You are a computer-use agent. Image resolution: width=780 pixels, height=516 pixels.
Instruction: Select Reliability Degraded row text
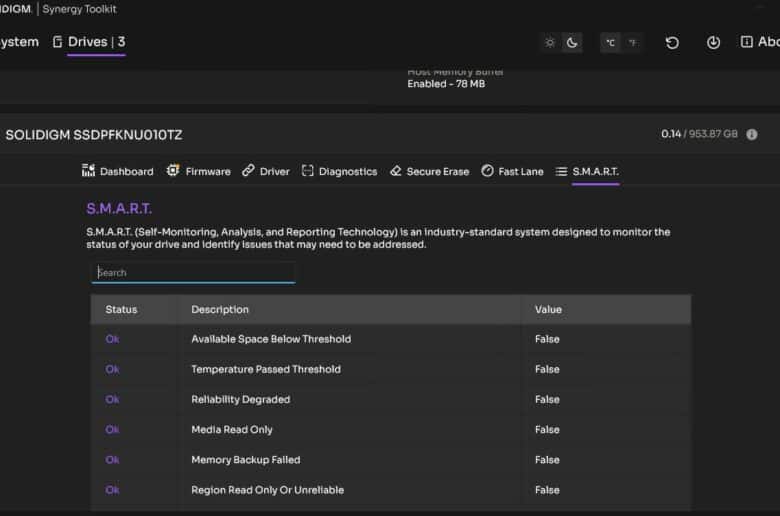[241, 400]
